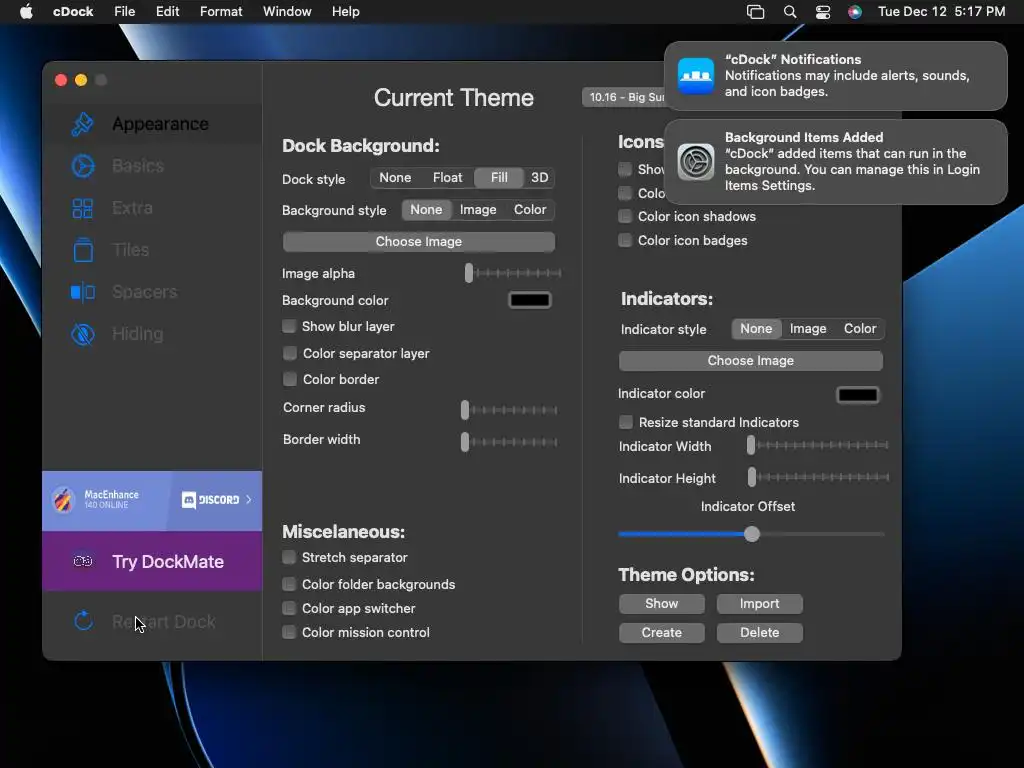The image size is (1024, 768).
Task: Click the Indicator Offset slider track
Action: [751, 534]
